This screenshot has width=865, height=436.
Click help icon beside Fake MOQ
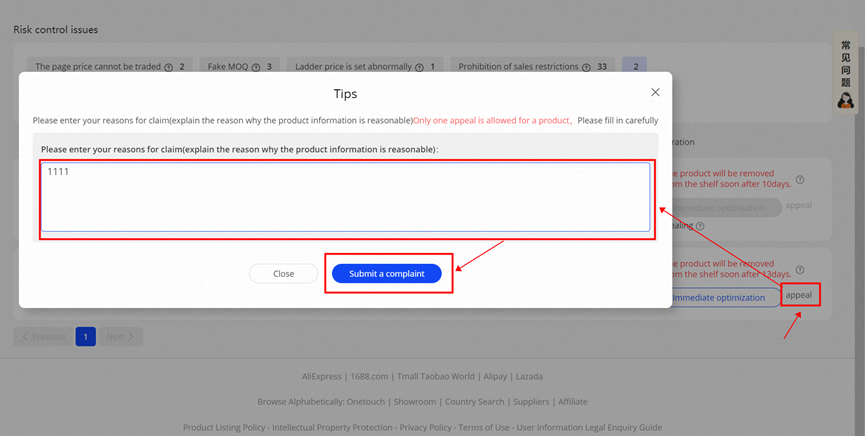(256, 67)
